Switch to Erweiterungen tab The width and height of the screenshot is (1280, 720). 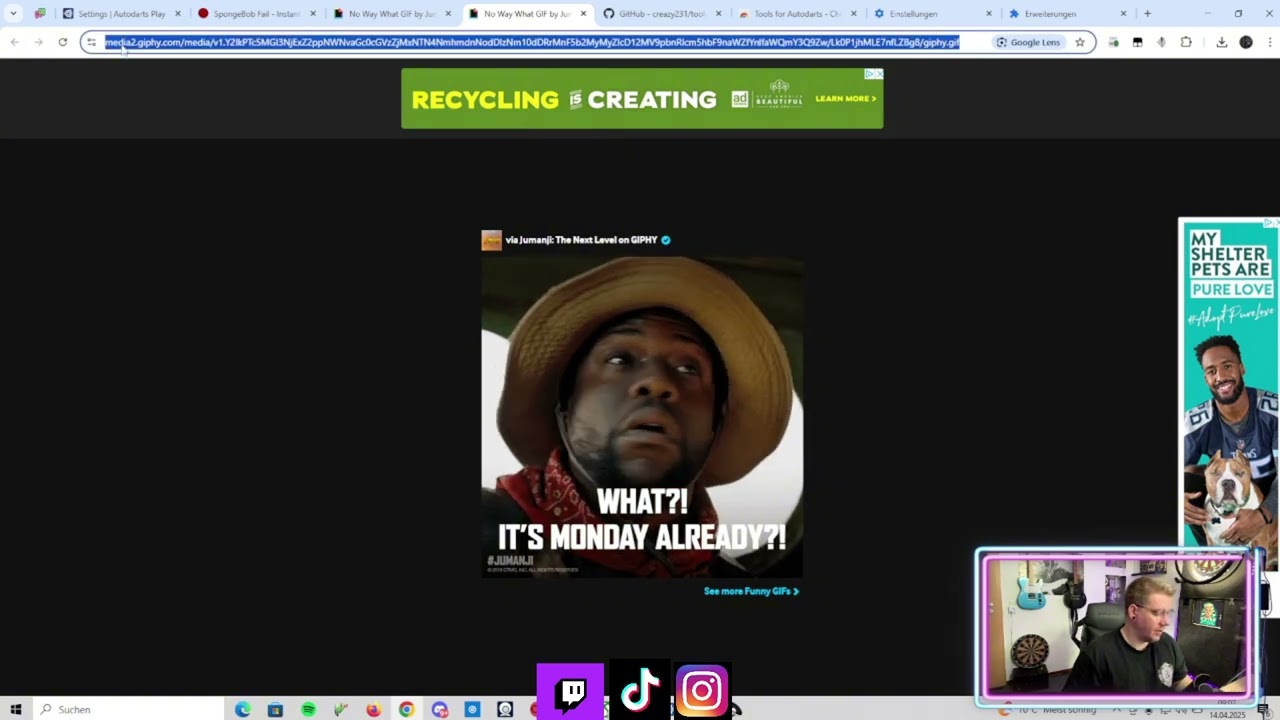1066,14
